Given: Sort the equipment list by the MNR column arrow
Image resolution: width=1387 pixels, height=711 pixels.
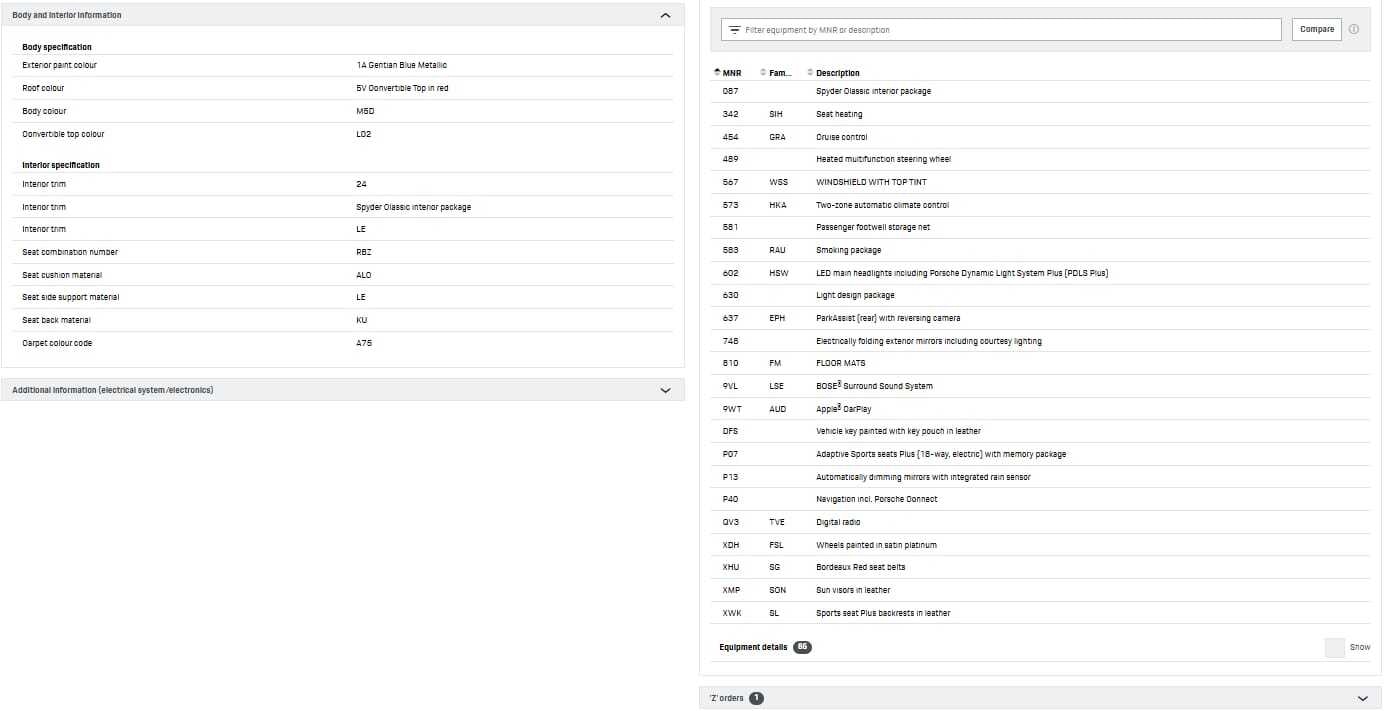Looking at the screenshot, I should 717,73.
